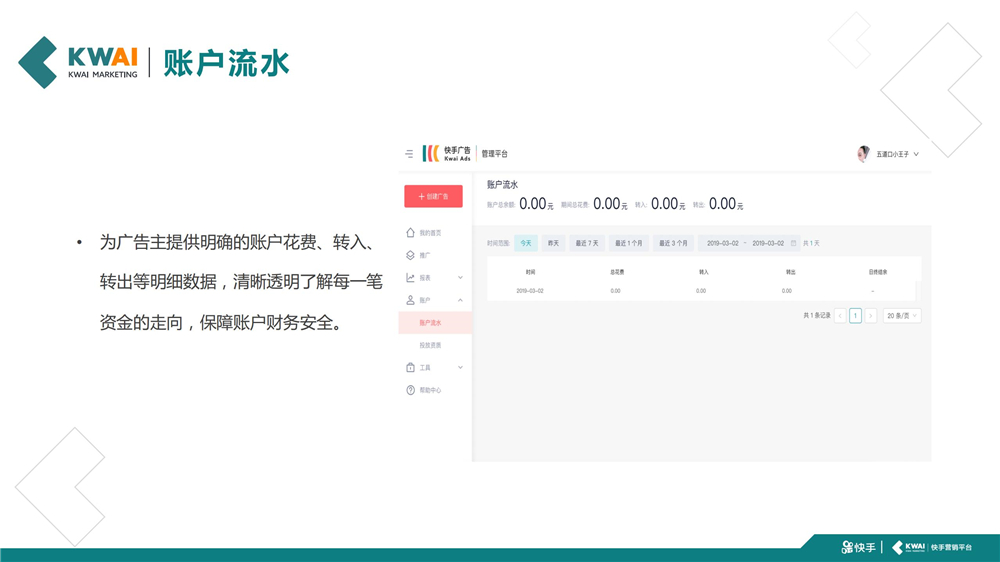Expand the 工具 sidebar section chevron
1000x562 pixels.
[460, 367]
